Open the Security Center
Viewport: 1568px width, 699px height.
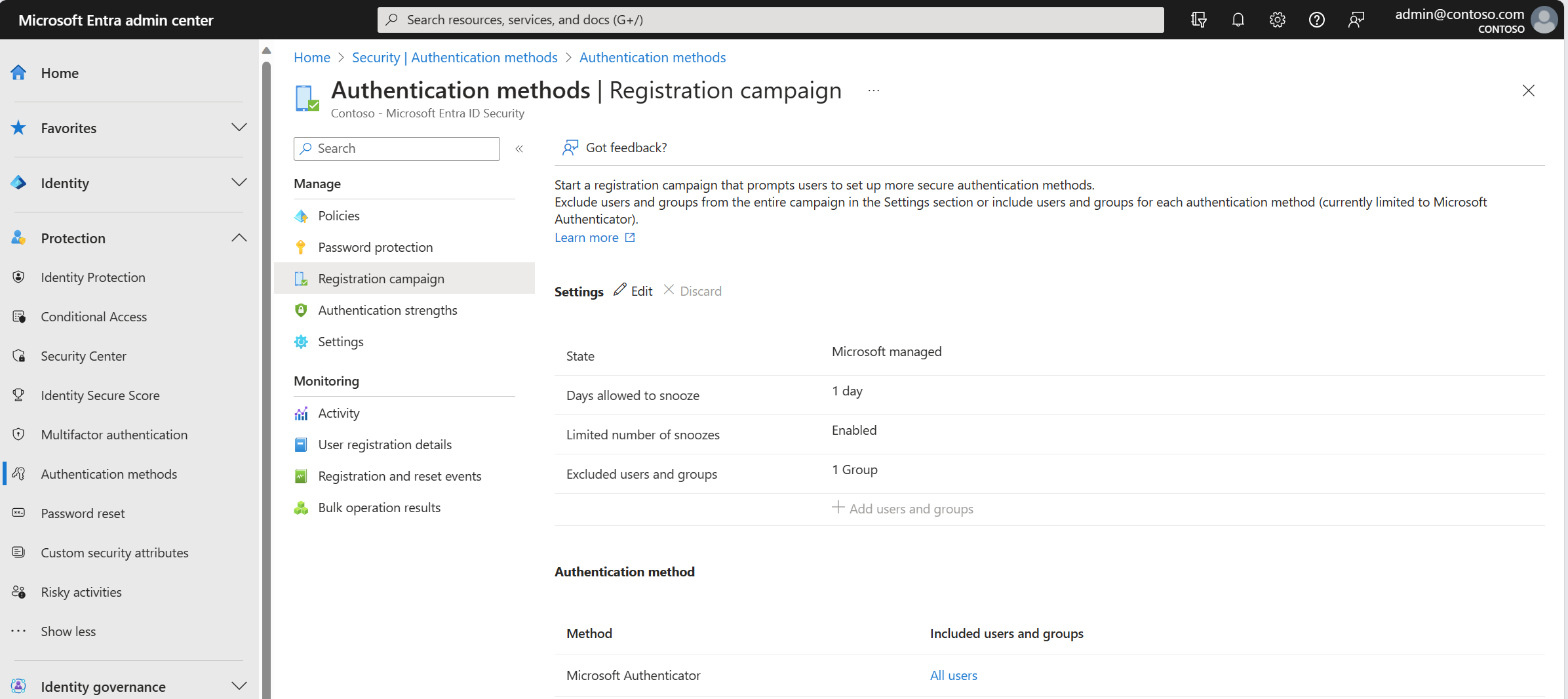(x=83, y=355)
